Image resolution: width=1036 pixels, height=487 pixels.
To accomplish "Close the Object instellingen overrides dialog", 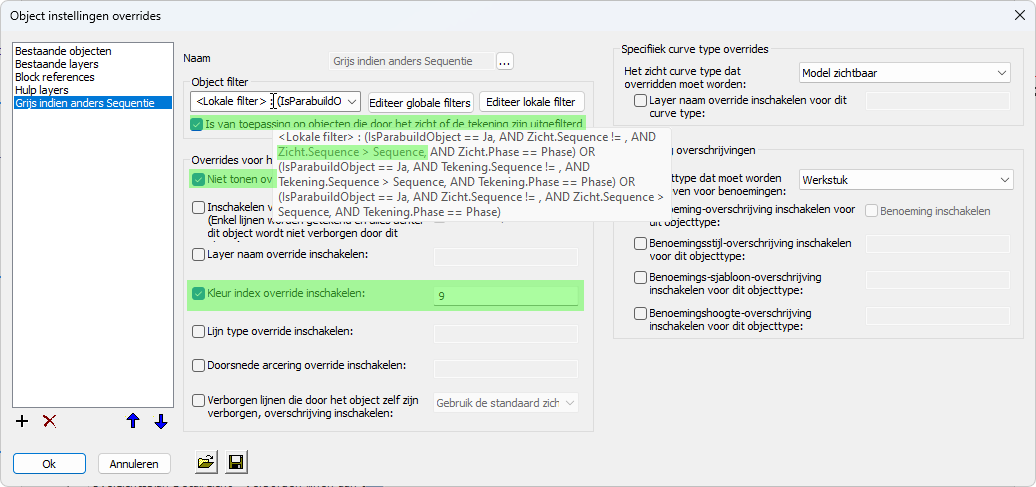I will [1017, 15].
